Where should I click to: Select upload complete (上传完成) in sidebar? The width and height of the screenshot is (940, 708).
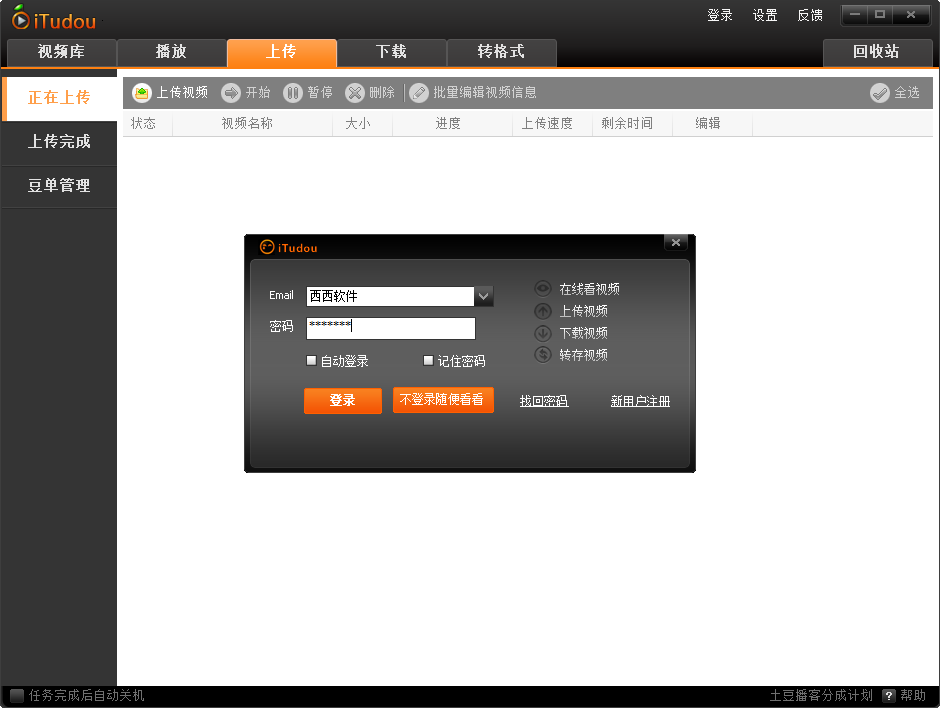(59, 142)
